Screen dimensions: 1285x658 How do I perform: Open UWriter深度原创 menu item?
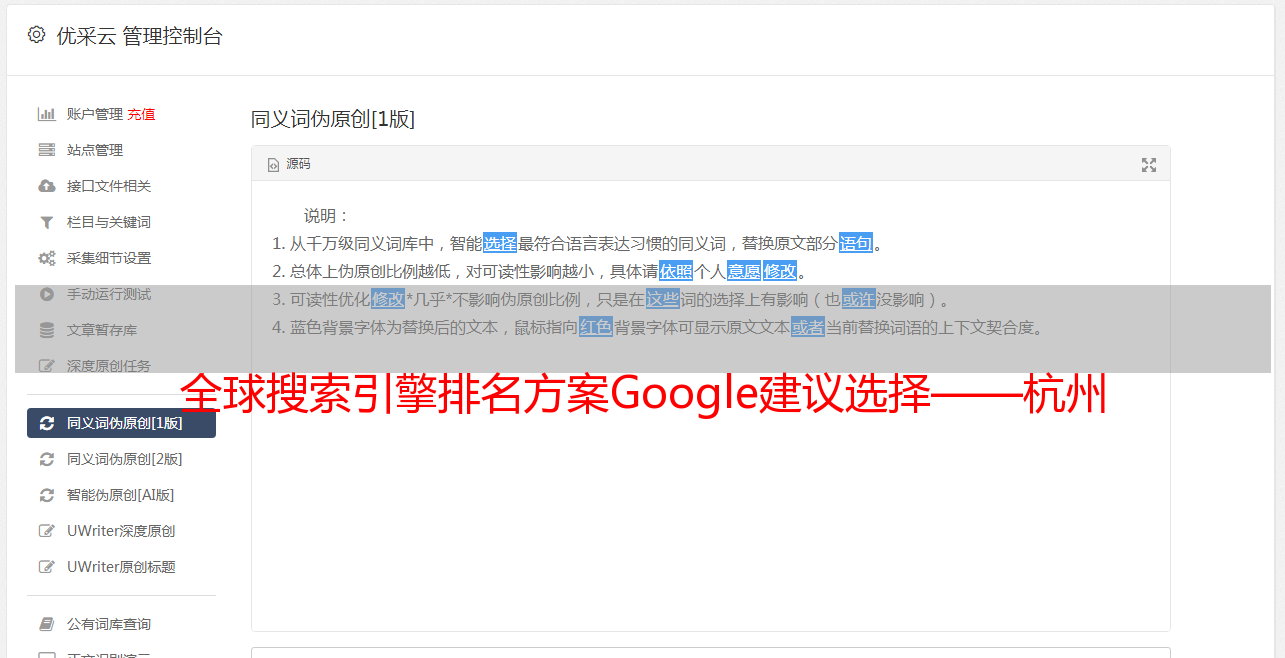[x=121, y=531]
